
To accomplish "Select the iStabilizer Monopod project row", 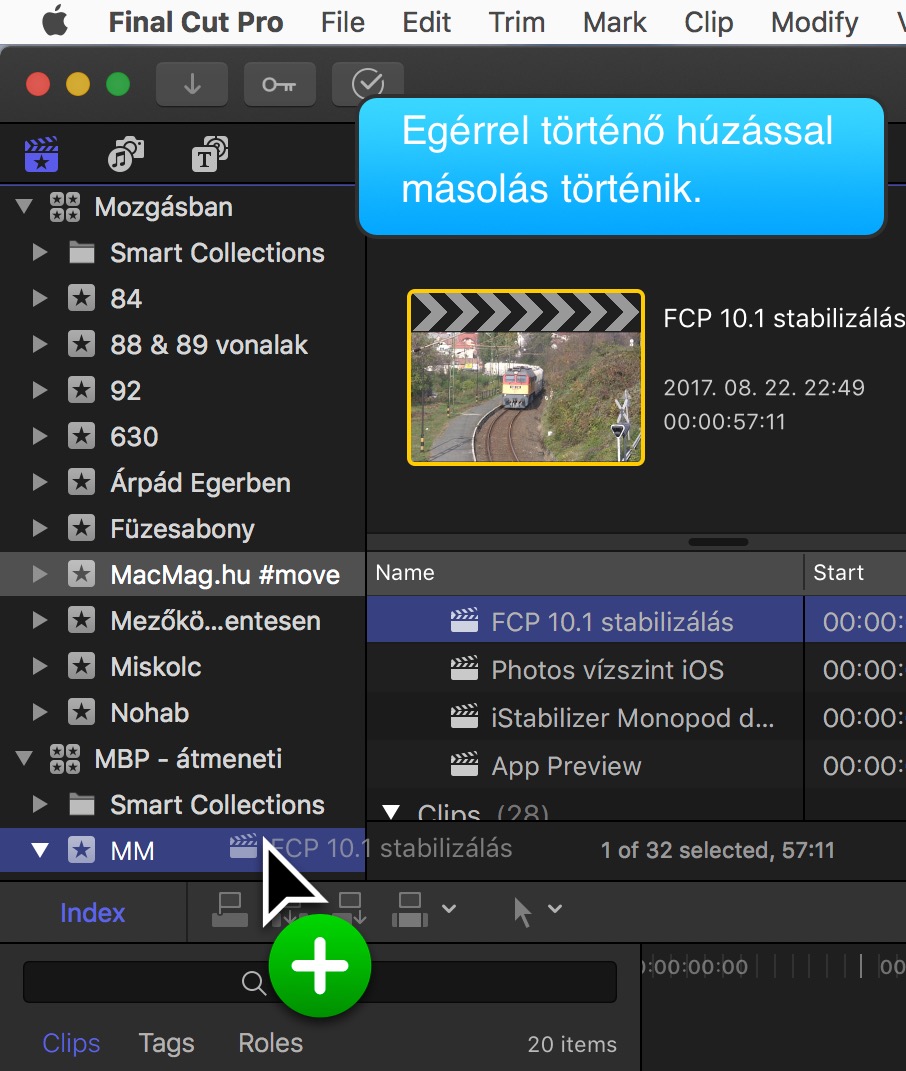I will point(636,717).
